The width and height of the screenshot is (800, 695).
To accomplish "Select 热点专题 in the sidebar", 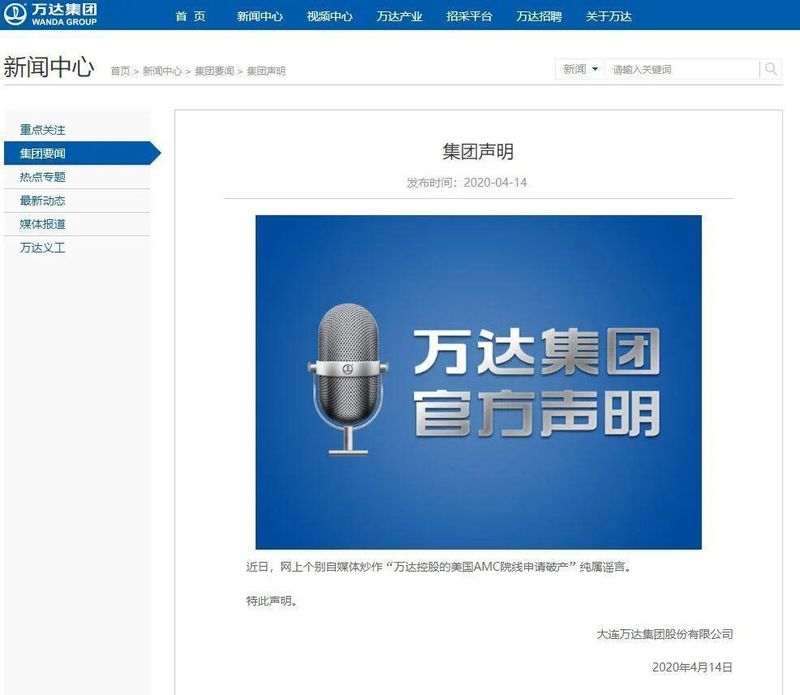I will pyautogui.click(x=77, y=177).
